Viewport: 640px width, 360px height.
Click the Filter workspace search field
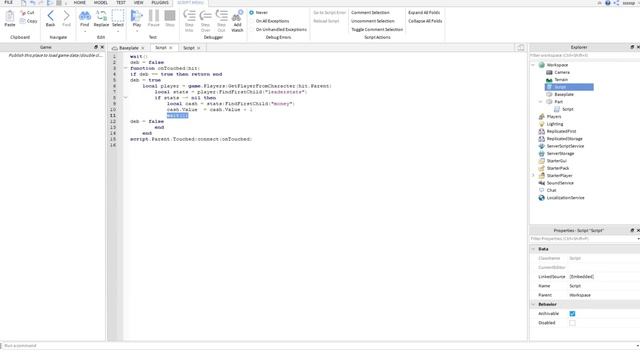(584, 56)
